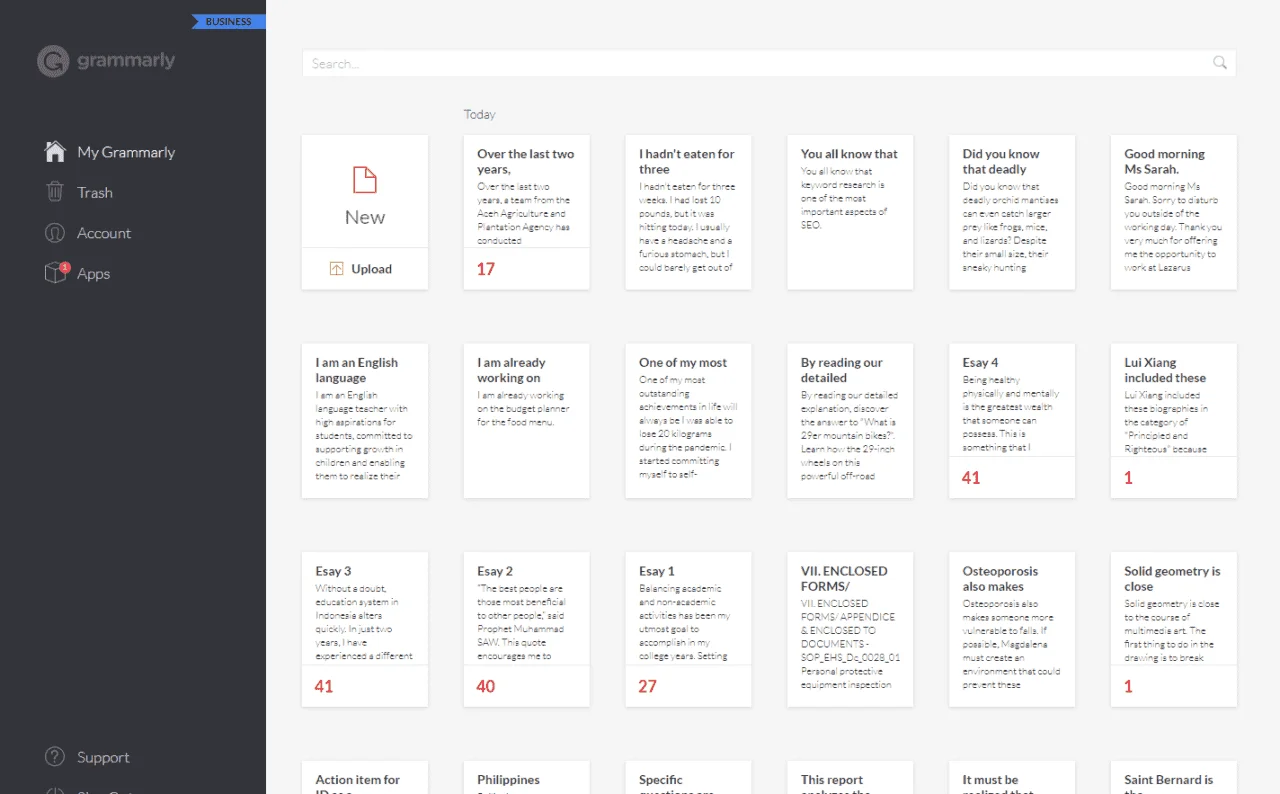Open the 'Over the last two years' document
The height and width of the screenshot is (794, 1280).
pos(527,212)
